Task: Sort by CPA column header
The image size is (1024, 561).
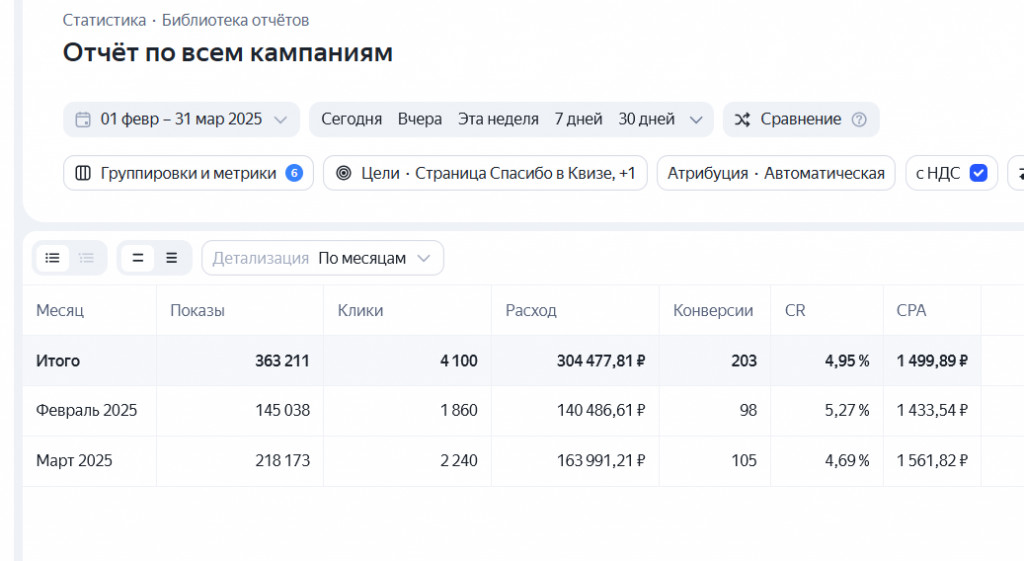Action: (x=911, y=310)
